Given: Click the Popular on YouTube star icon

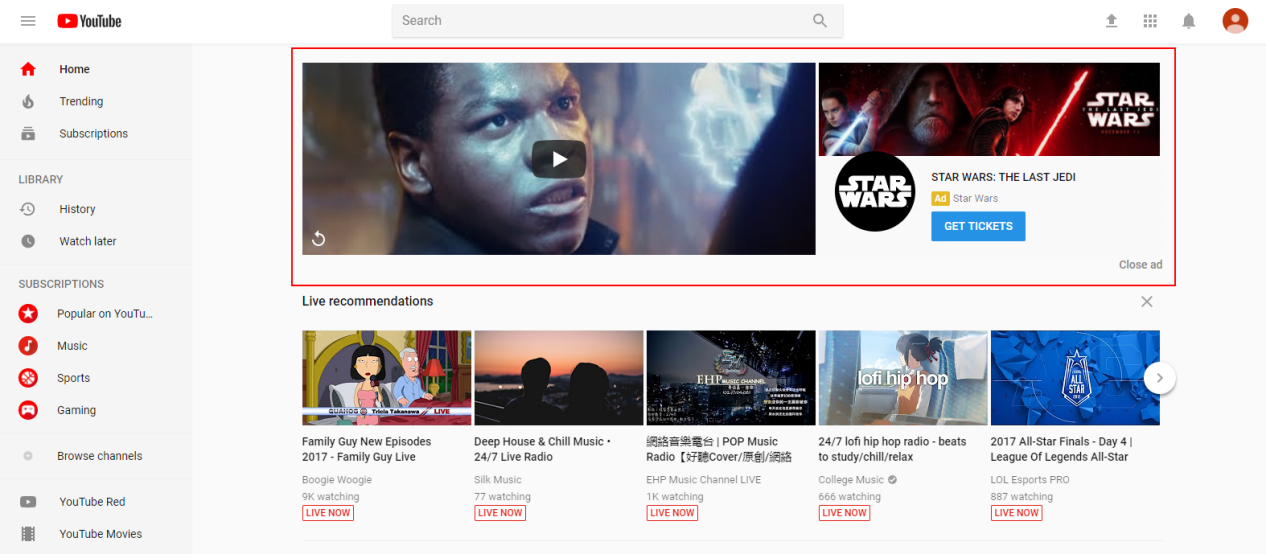Looking at the screenshot, I should (28, 313).
